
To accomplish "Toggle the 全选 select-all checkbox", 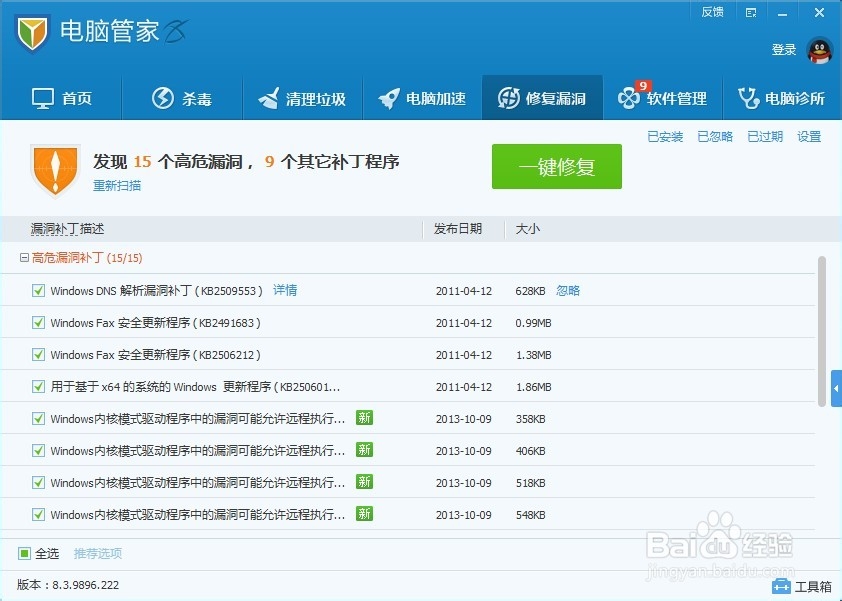I will [x=24, y=553].
